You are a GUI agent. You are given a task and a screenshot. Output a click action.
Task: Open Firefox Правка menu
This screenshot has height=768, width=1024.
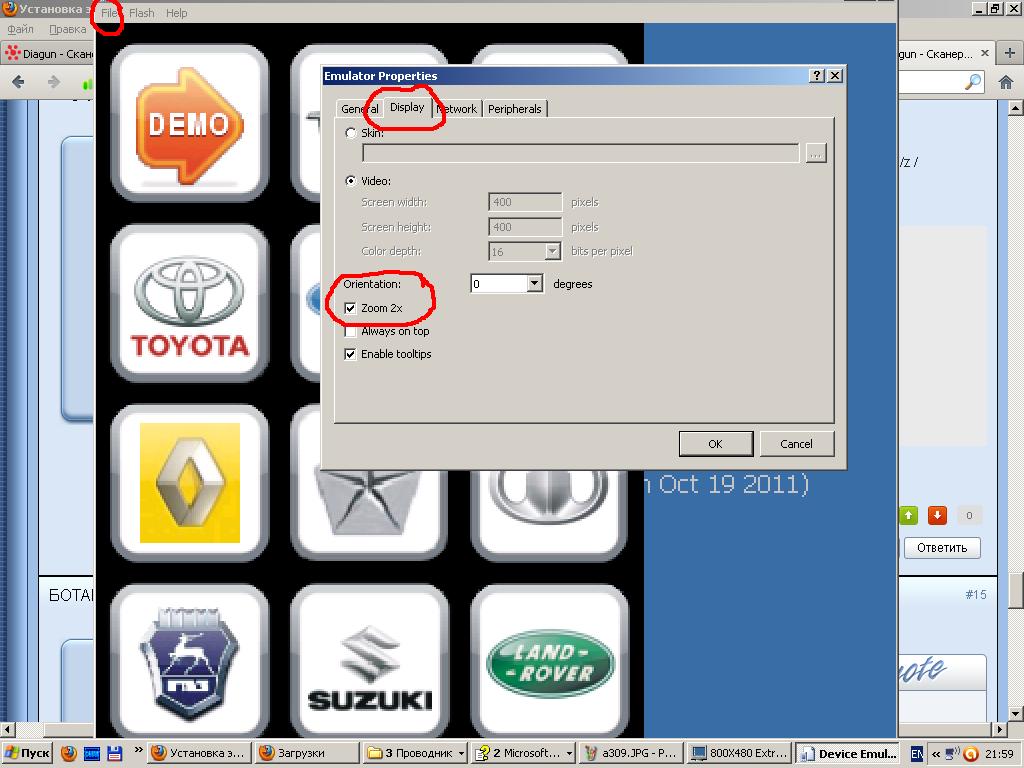68,29
